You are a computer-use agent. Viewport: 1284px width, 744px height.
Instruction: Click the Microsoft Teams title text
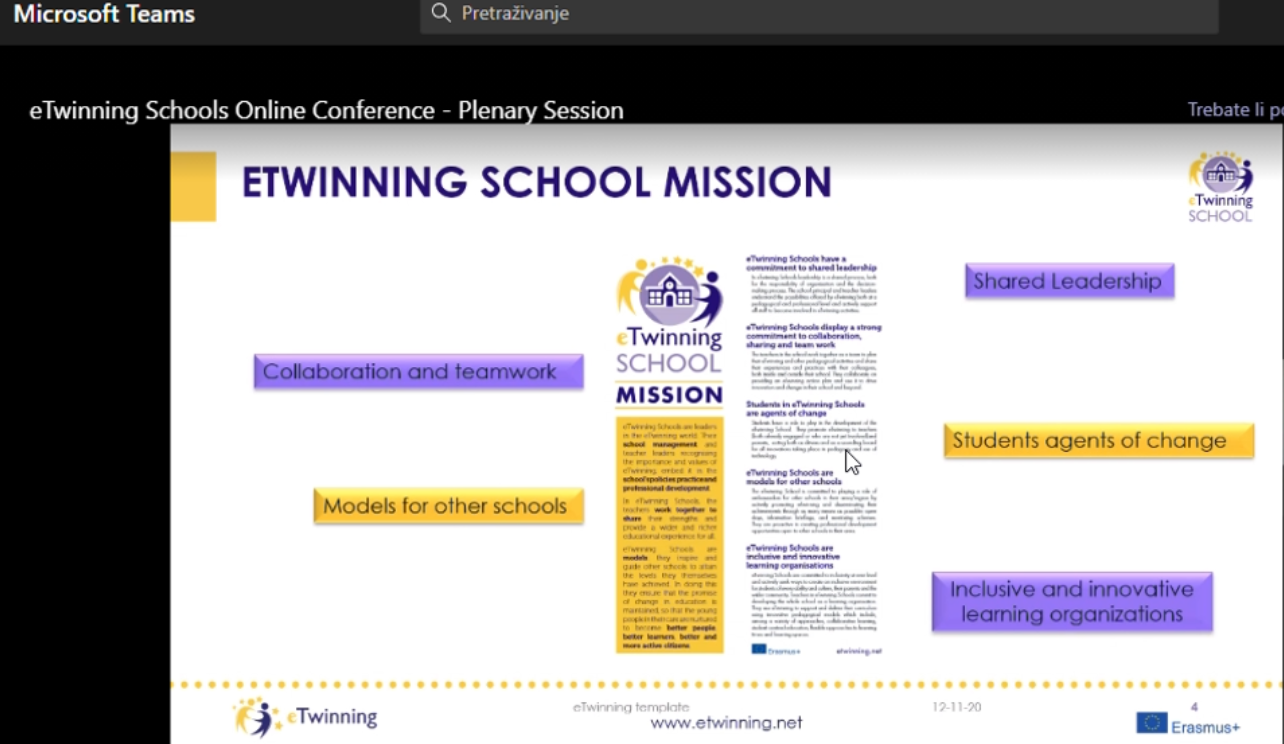(x=104, y=14)
